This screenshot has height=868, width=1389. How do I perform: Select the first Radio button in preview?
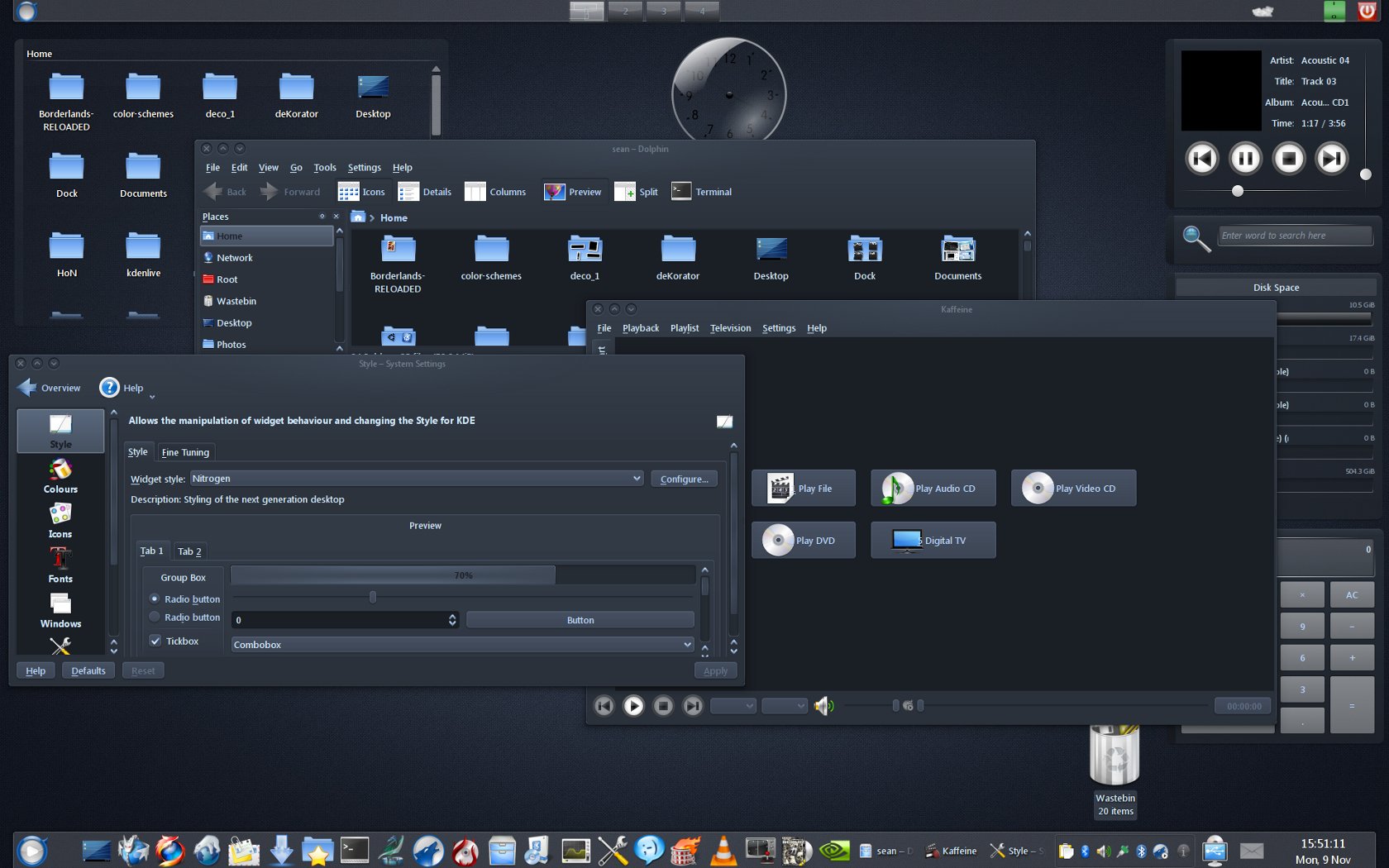155,599
